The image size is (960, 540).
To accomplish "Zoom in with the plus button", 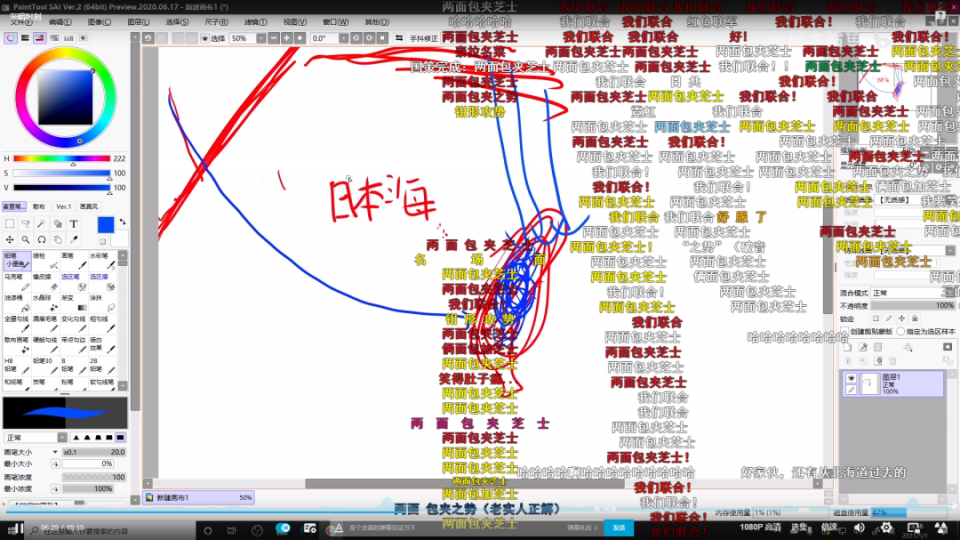I will 287,38.
